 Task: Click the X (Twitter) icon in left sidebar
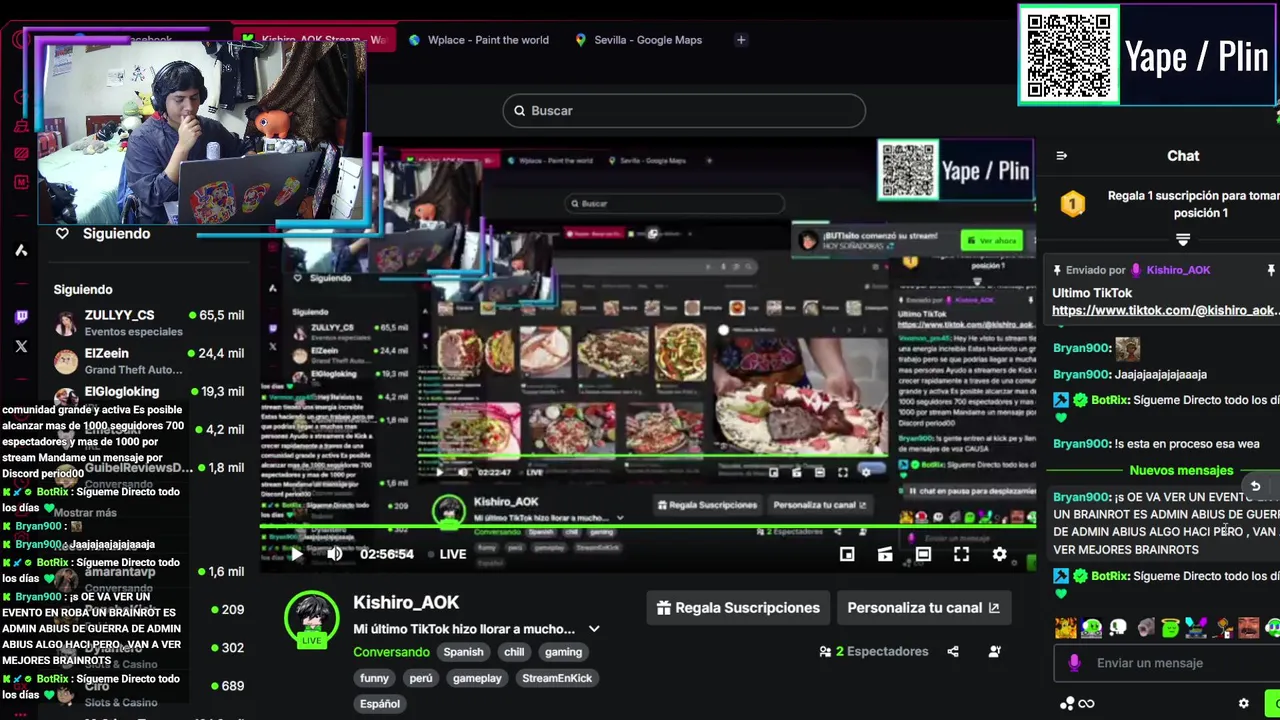(x=21, y=347)
